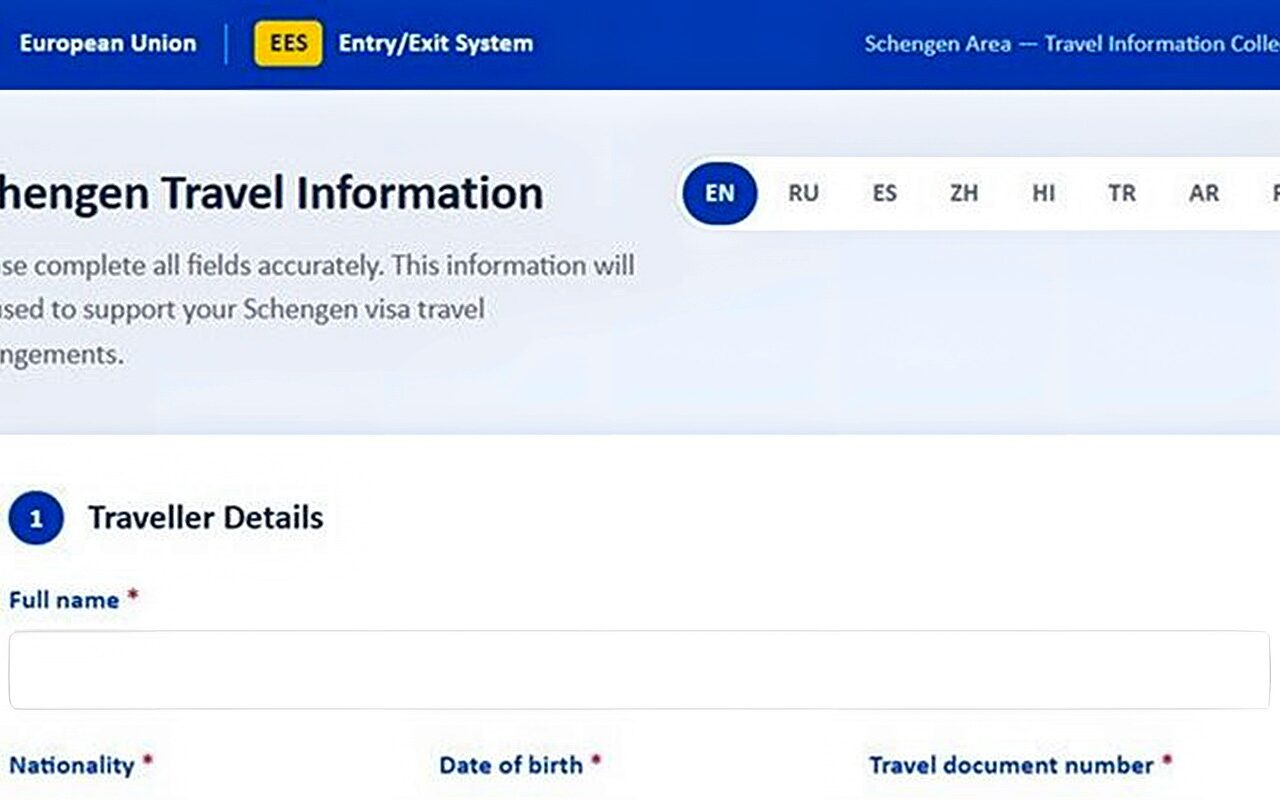Click the step 1 circle icon
The width and height of the screenshot is (1280, 800).
[36, 518]
